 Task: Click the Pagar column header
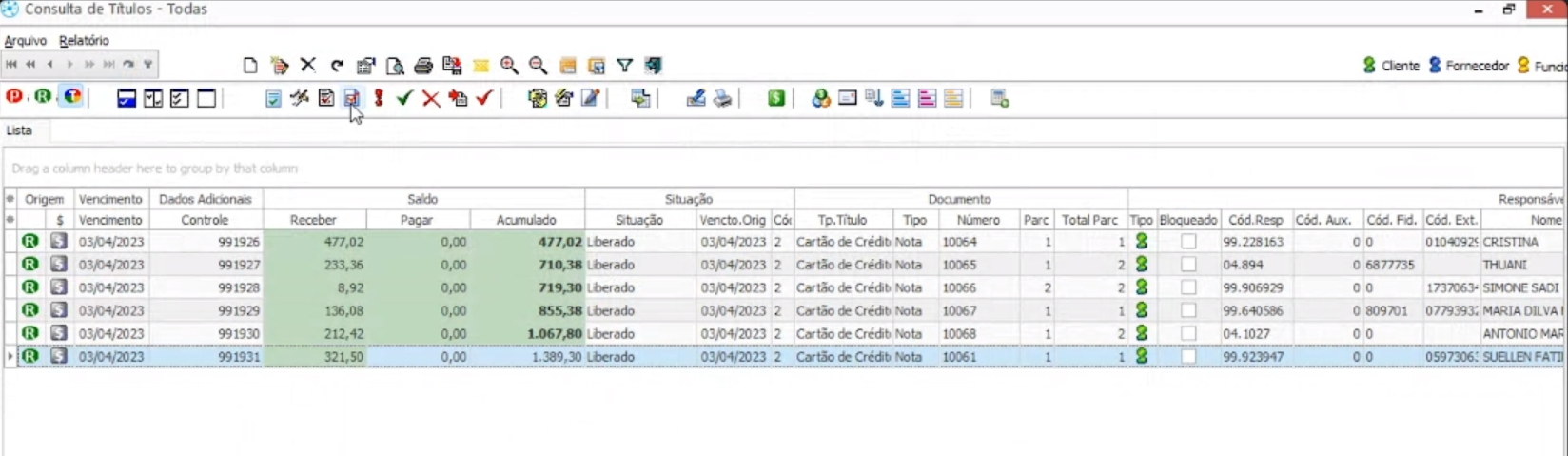click(417, 220)
